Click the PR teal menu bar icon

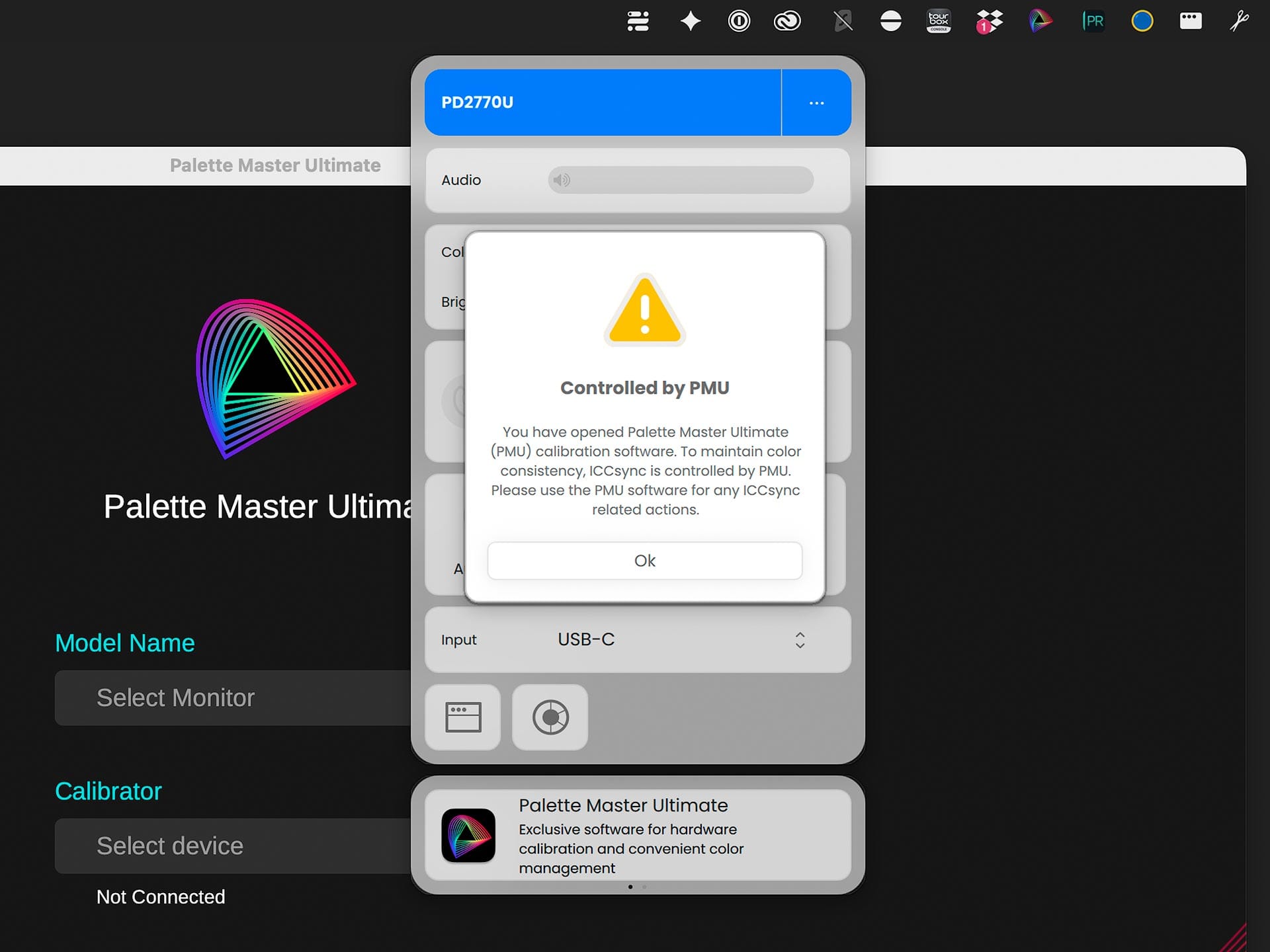point(1093,21)
